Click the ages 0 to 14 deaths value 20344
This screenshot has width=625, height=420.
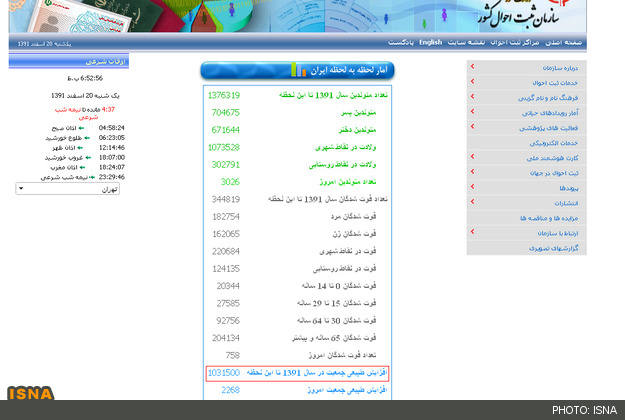pyautogui.click(x=228, y=286)
